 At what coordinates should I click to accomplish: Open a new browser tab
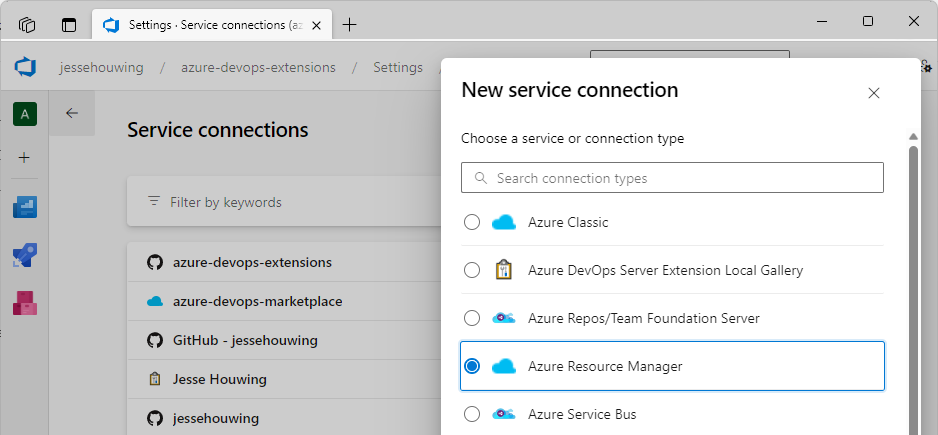point(349,24)
